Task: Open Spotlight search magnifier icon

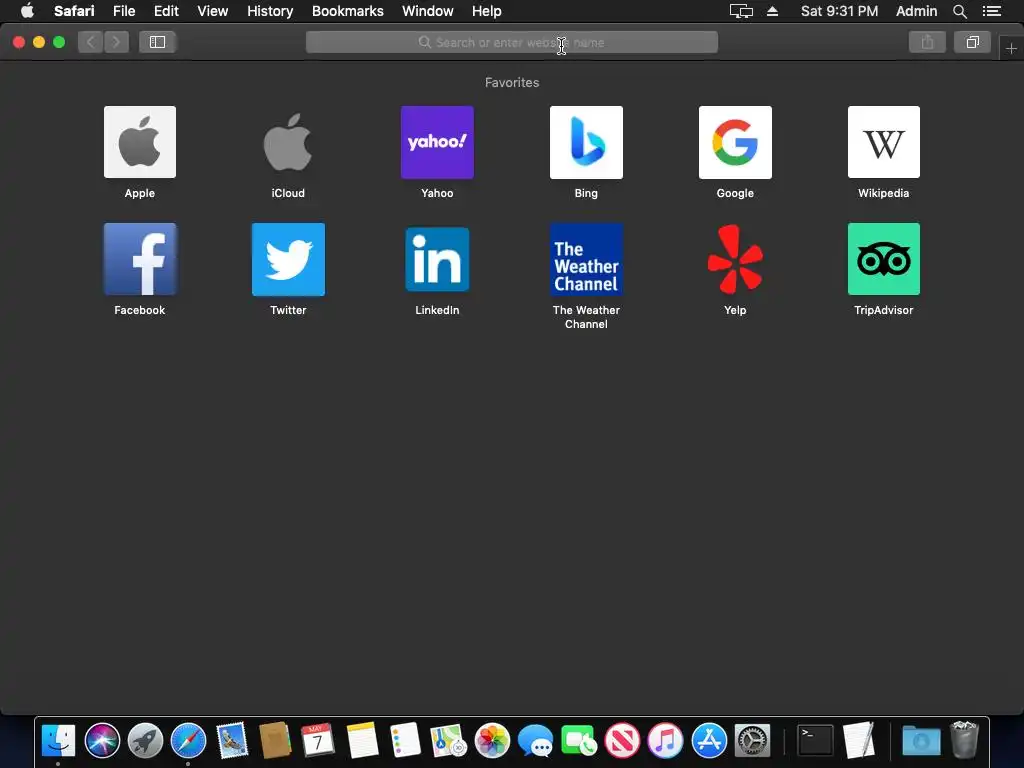Action: click(960, 11)
